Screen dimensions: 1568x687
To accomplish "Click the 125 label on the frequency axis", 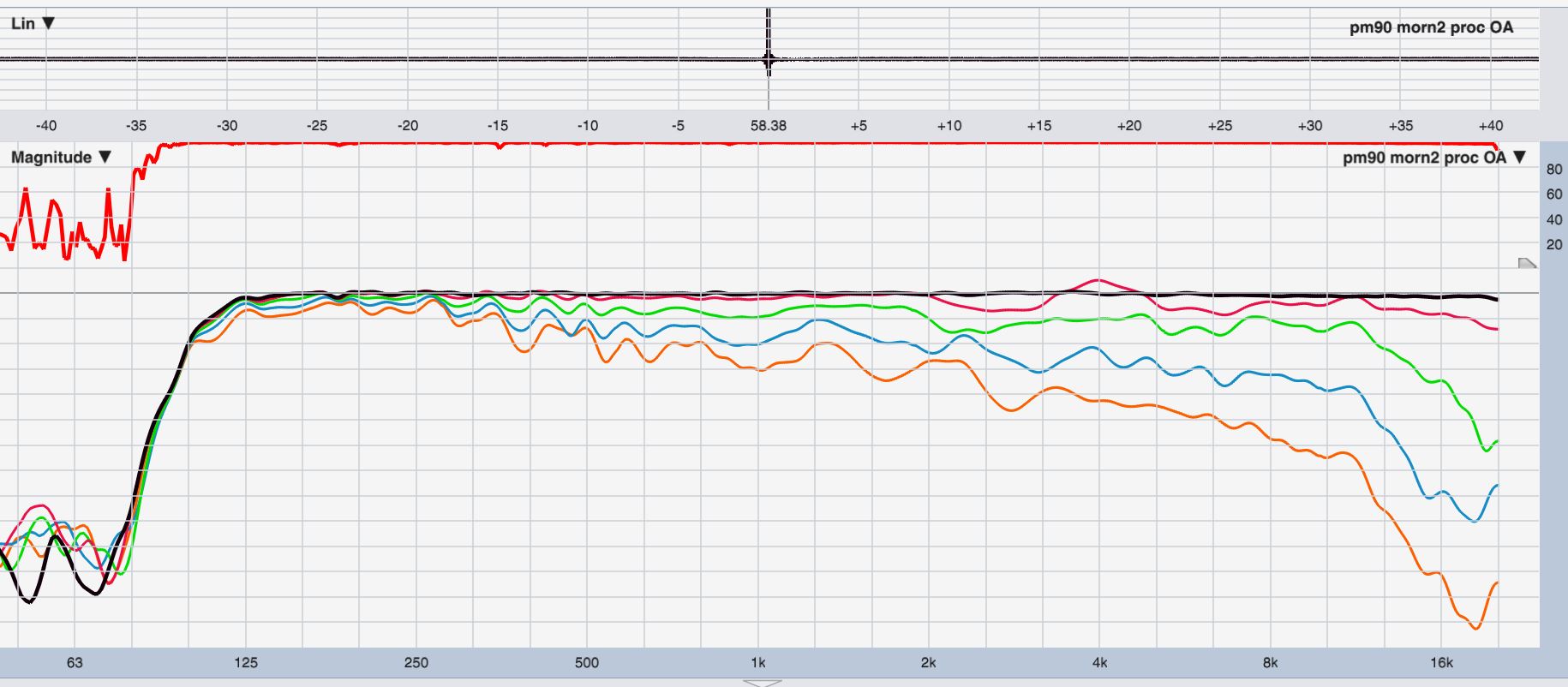I will [245, 663].
